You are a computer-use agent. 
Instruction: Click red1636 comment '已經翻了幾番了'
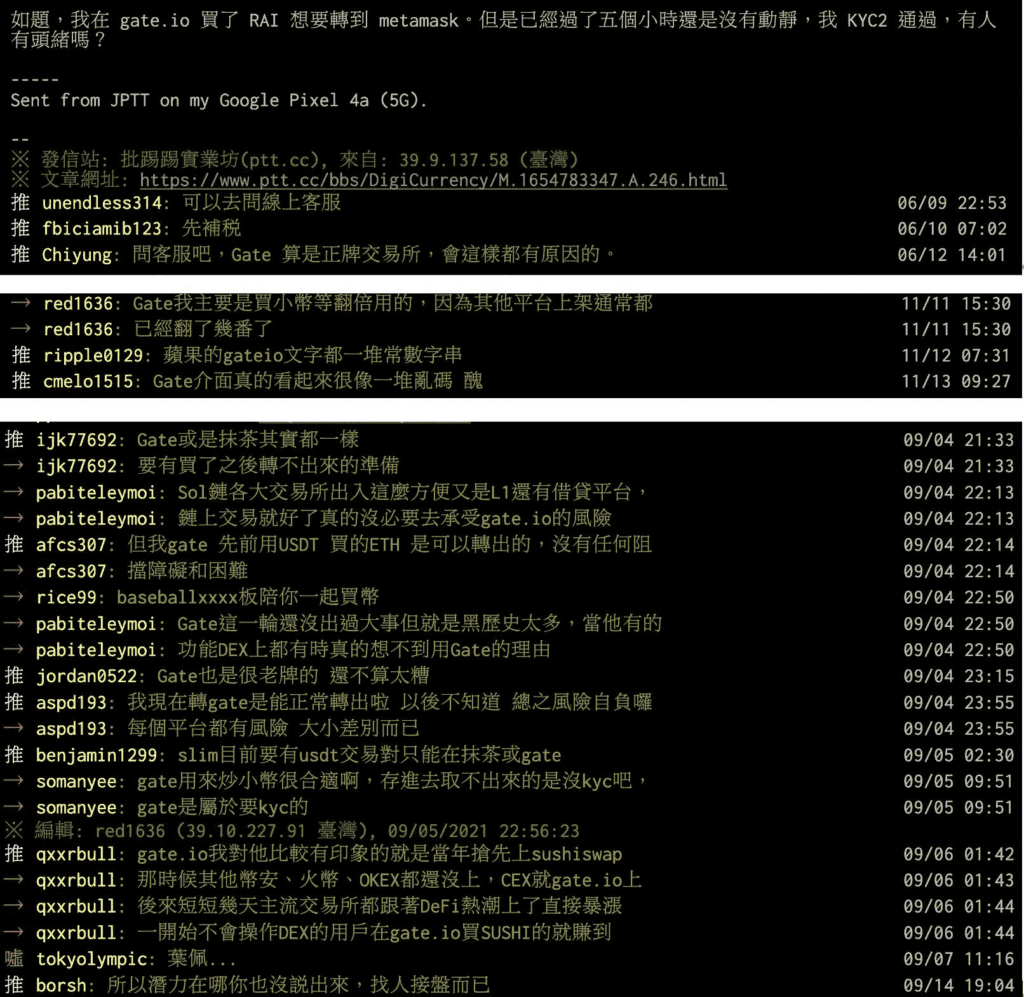(x=203, y=328)
